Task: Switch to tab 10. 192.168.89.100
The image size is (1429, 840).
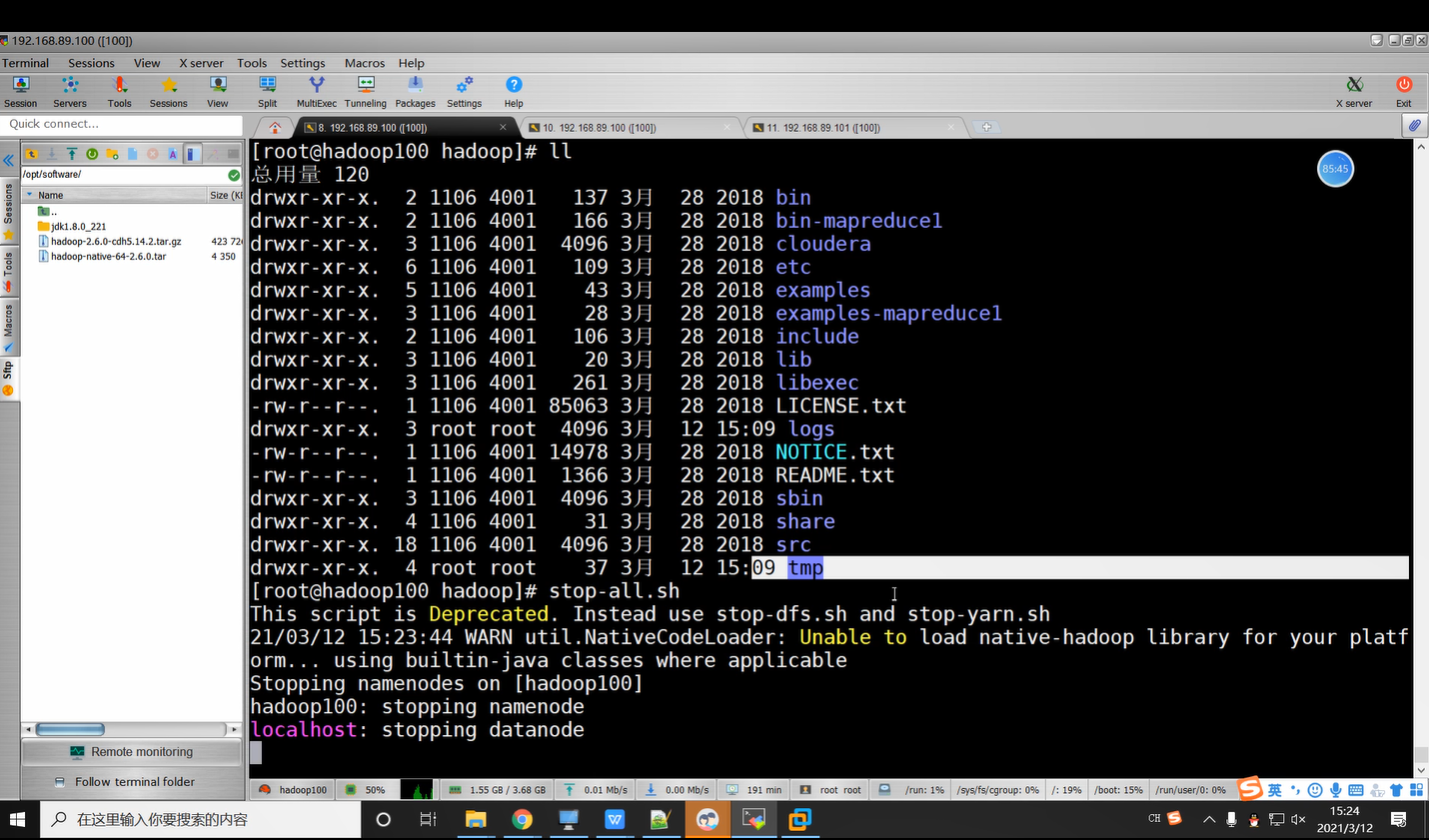Action: 633,128
